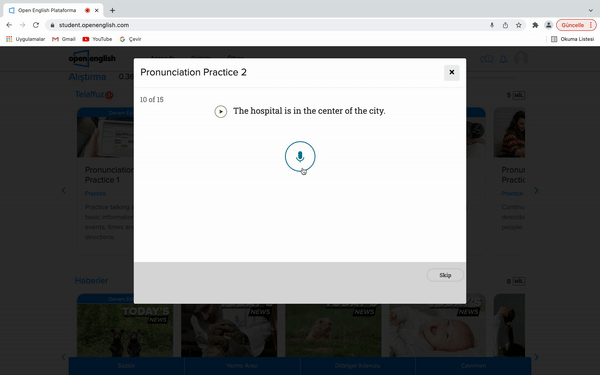Go forward in browser history
This screenshot has height=375, width=600.
[x=22, y=25]
